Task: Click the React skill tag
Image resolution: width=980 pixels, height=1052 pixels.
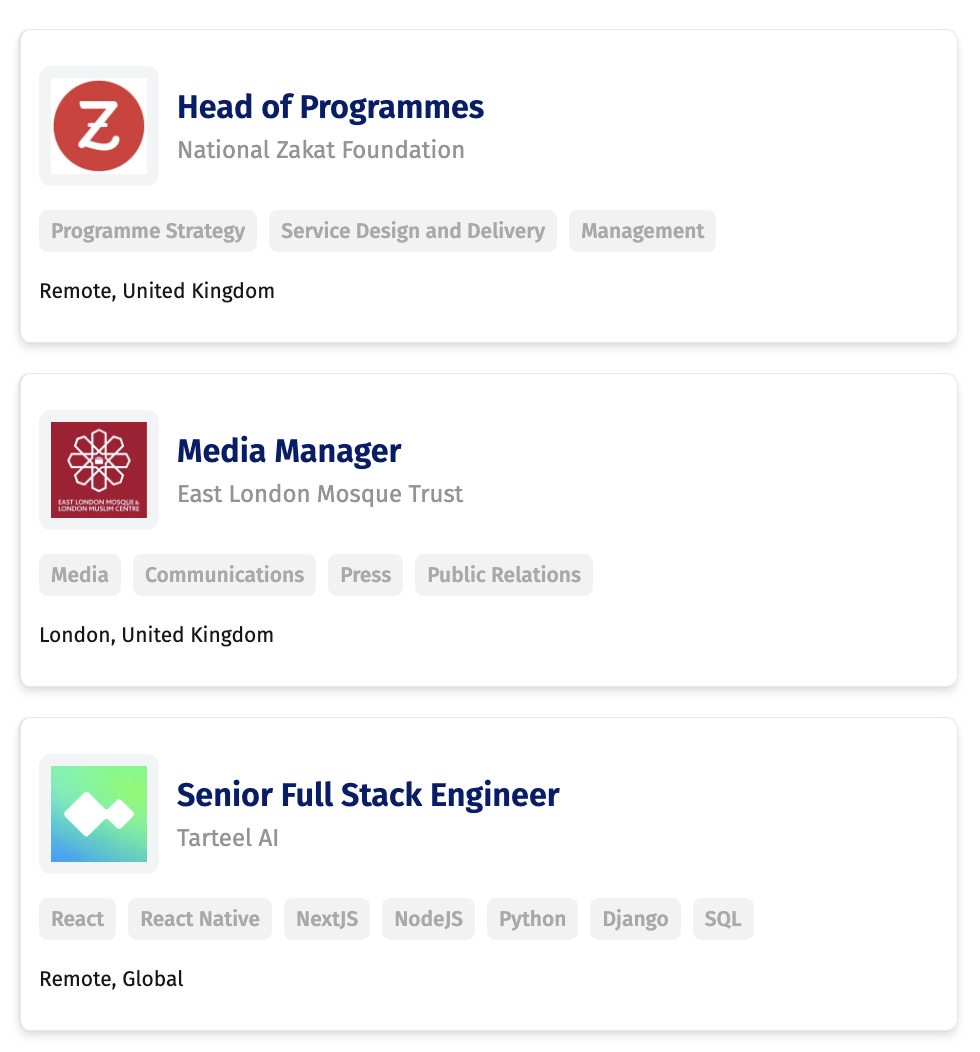Action: click(77, 919)
